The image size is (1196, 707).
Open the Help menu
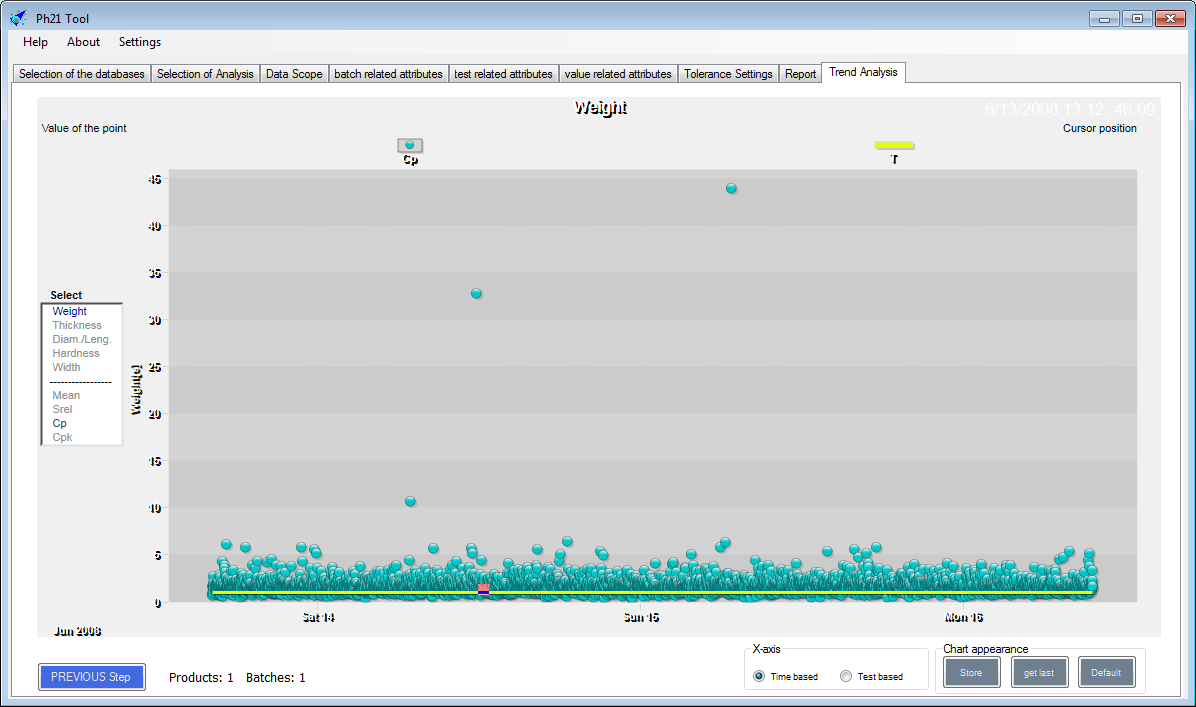36,42
